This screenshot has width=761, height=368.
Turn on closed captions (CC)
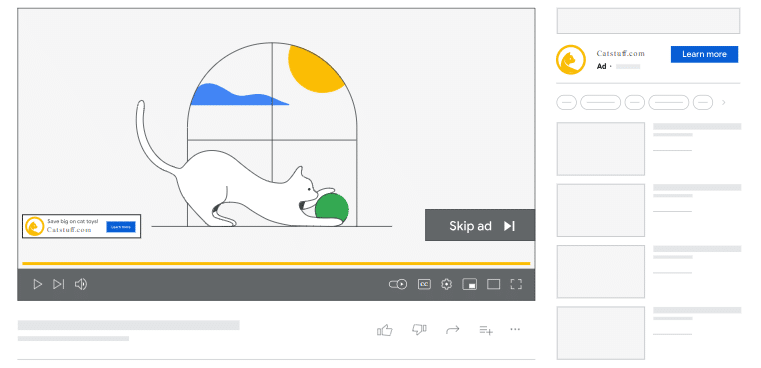(x=424, y=284)
